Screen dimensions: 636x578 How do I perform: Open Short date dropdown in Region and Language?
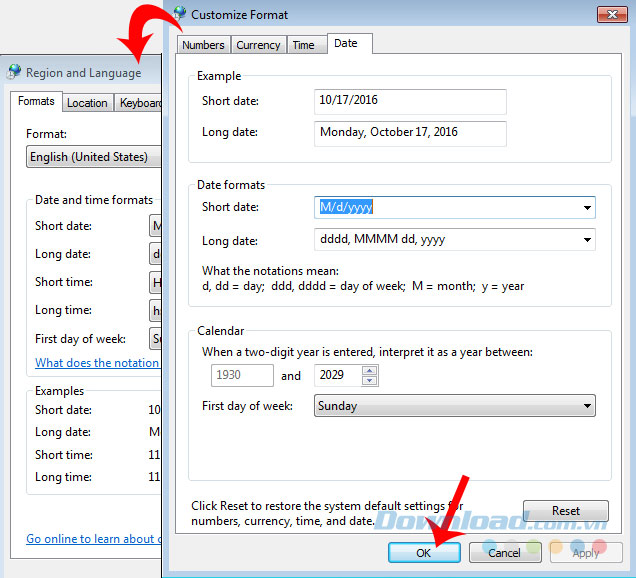(x=155, y=226)
